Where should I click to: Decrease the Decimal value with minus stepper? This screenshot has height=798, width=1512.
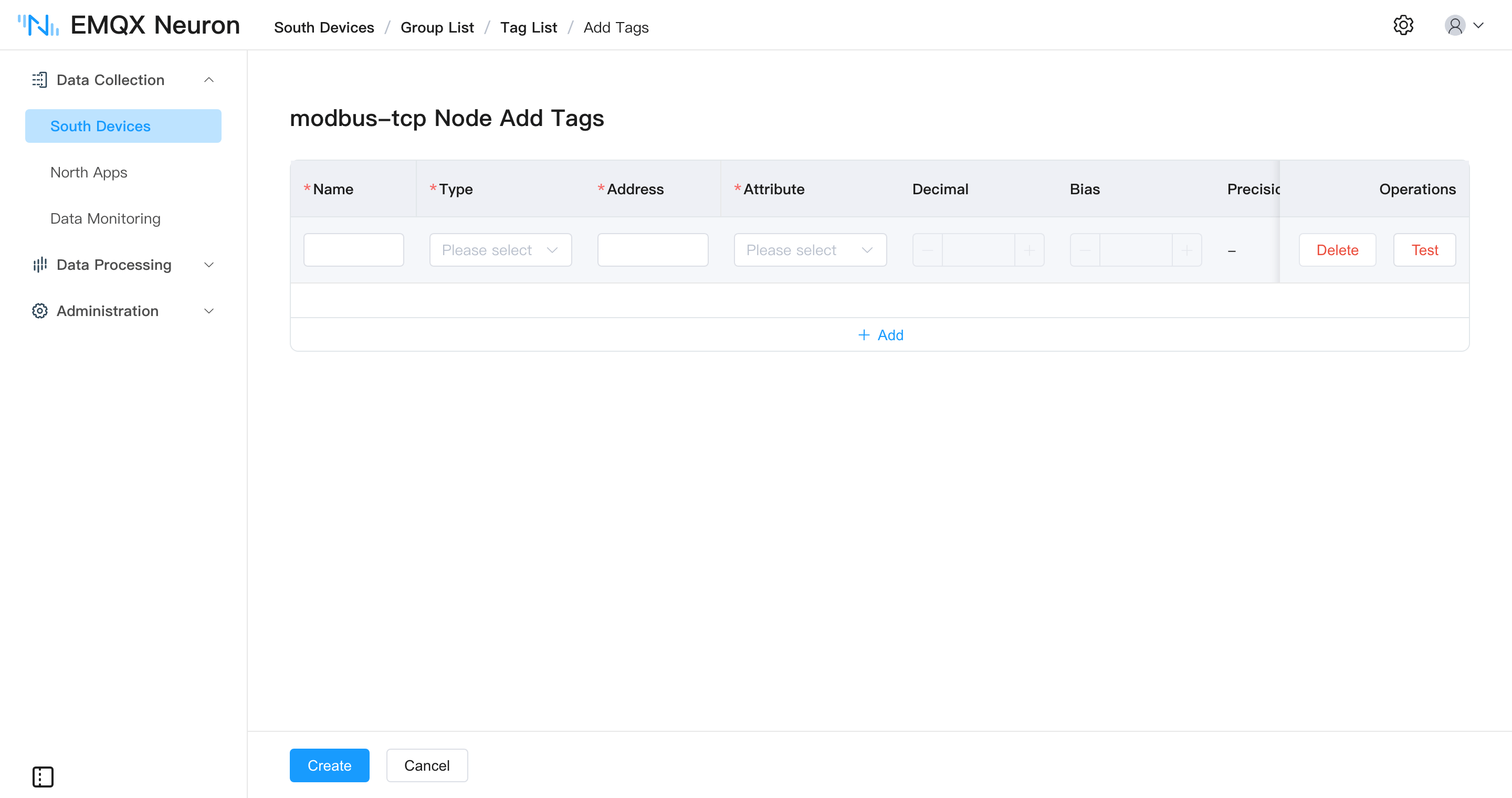pyautogui.click(x=927, y=250)
